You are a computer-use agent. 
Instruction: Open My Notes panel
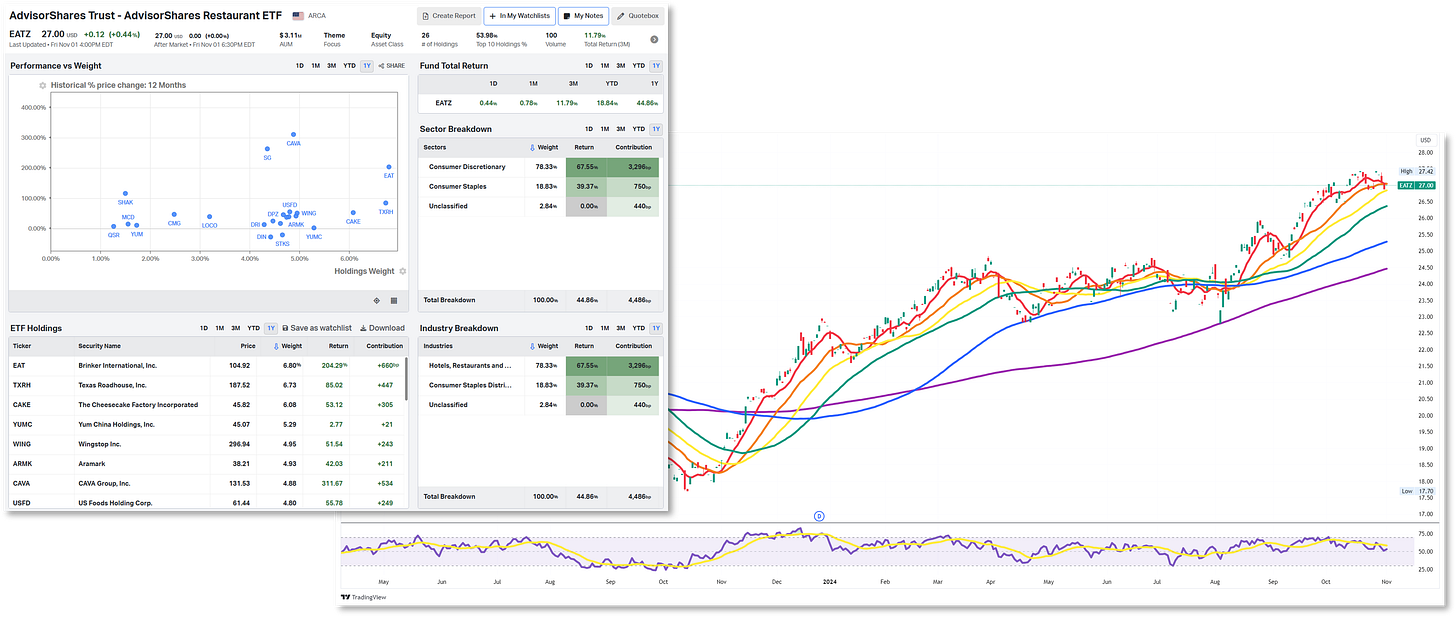click(x=583, y=16)
